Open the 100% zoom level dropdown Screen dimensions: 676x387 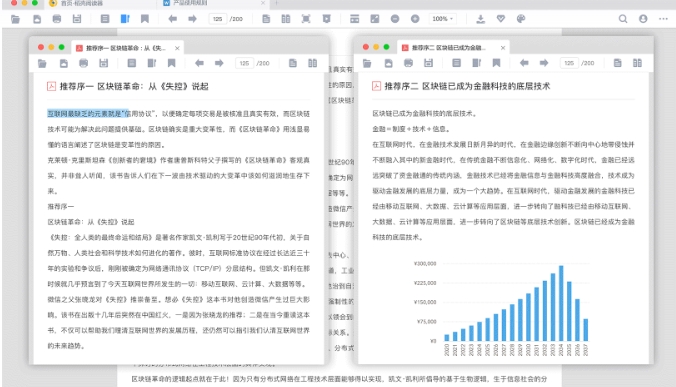click(x=442, y=19)
